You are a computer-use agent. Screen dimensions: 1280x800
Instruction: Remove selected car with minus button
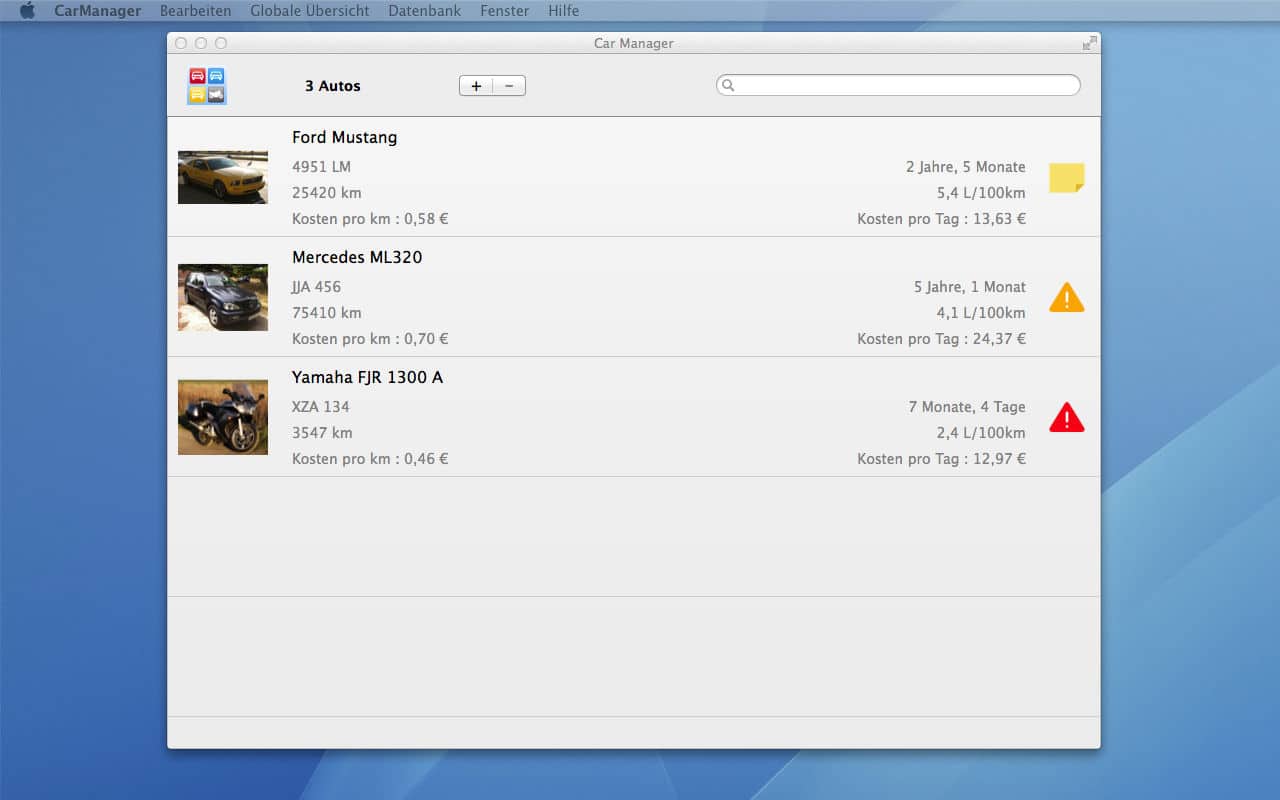click(x=509, y=86)
